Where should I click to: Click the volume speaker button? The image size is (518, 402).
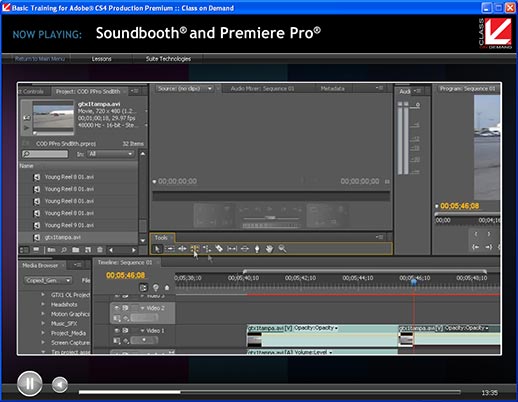[60, 385]
